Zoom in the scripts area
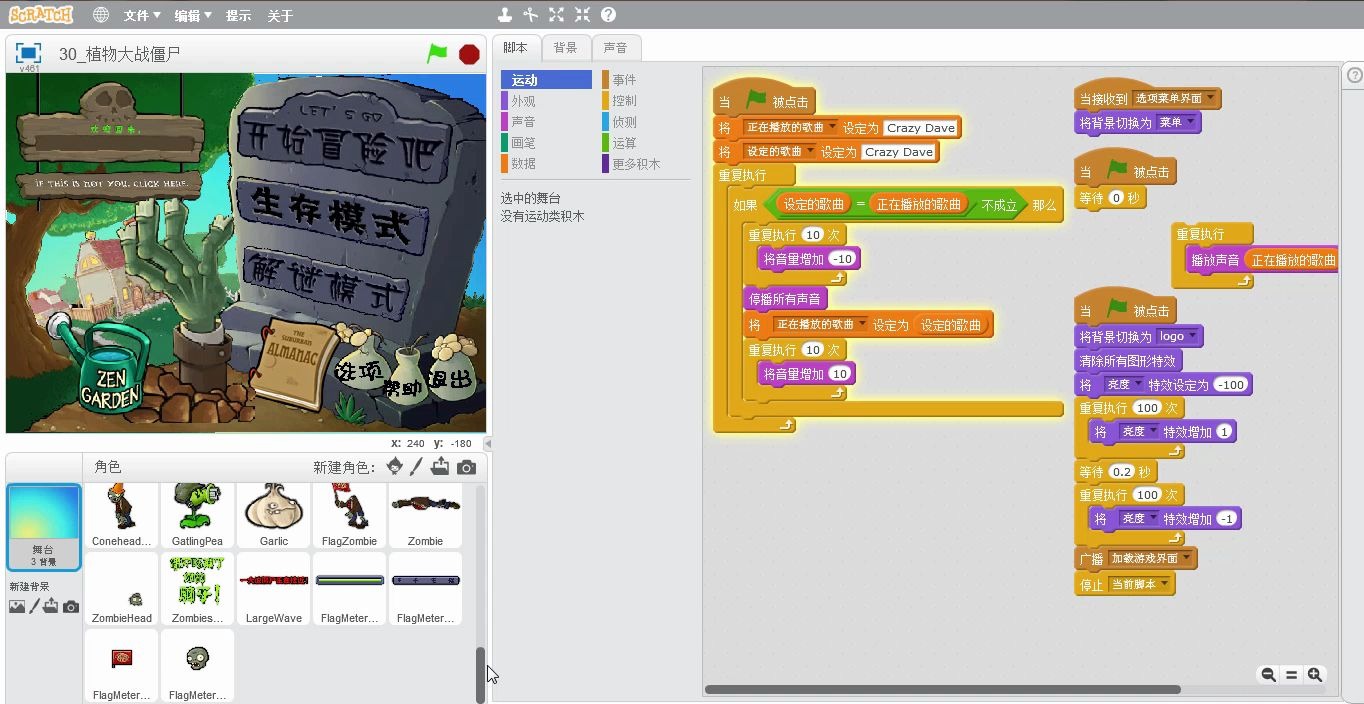 [x=1315, y=675]
